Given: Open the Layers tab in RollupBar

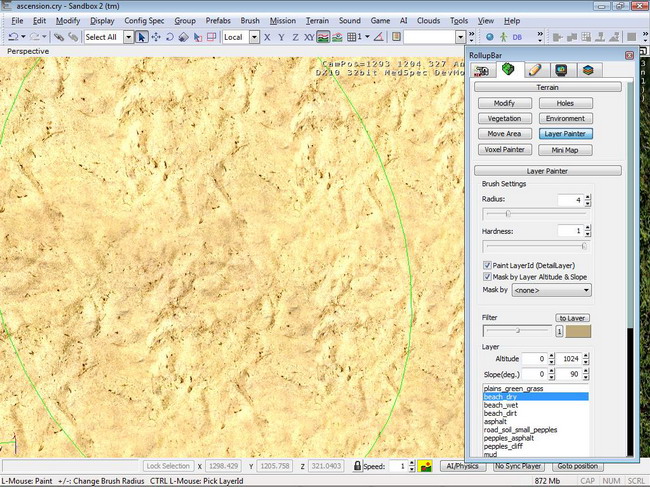Looking at the screenshot, I should pos(588,70).
